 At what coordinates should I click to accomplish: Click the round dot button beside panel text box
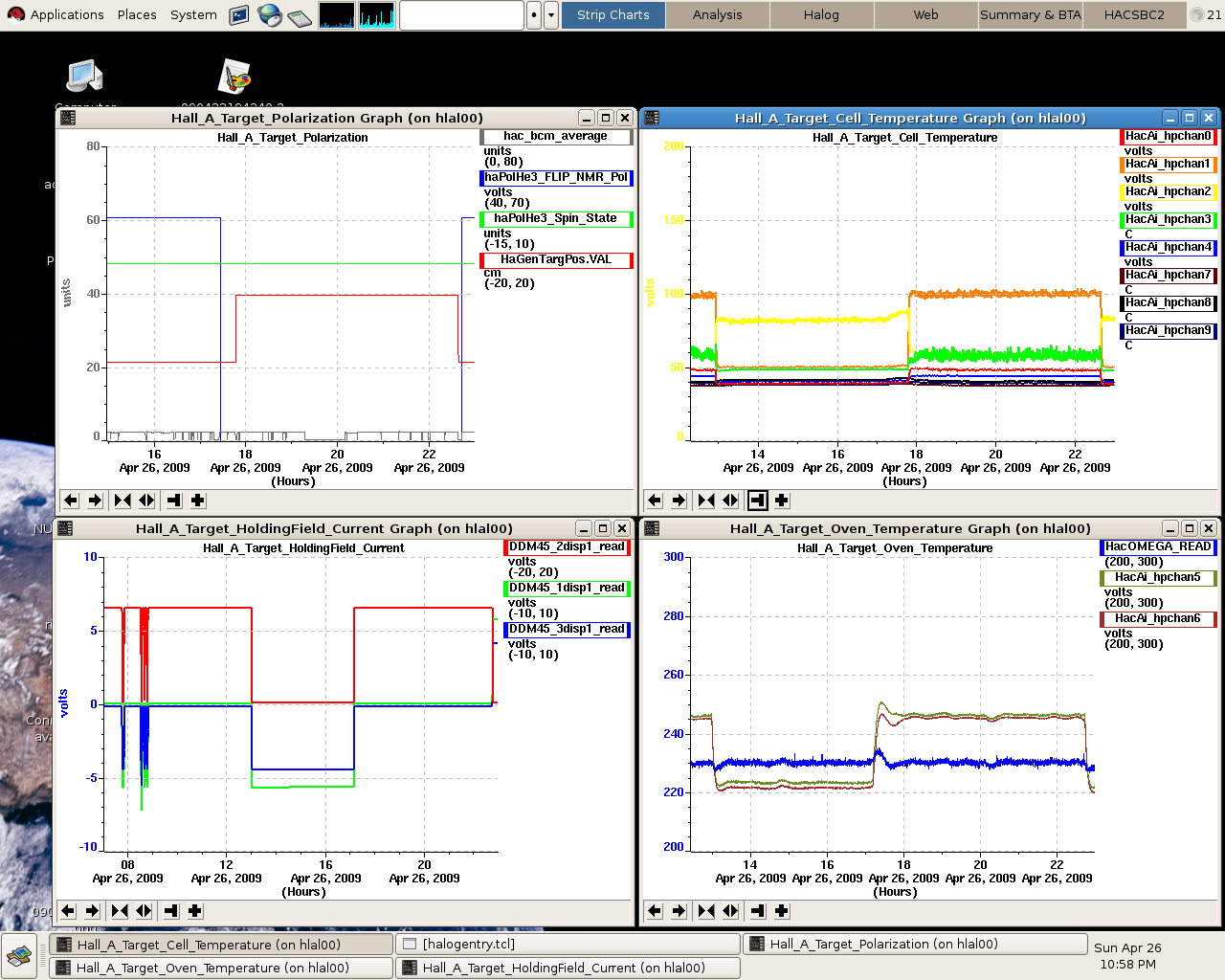(x=534, y=15)
